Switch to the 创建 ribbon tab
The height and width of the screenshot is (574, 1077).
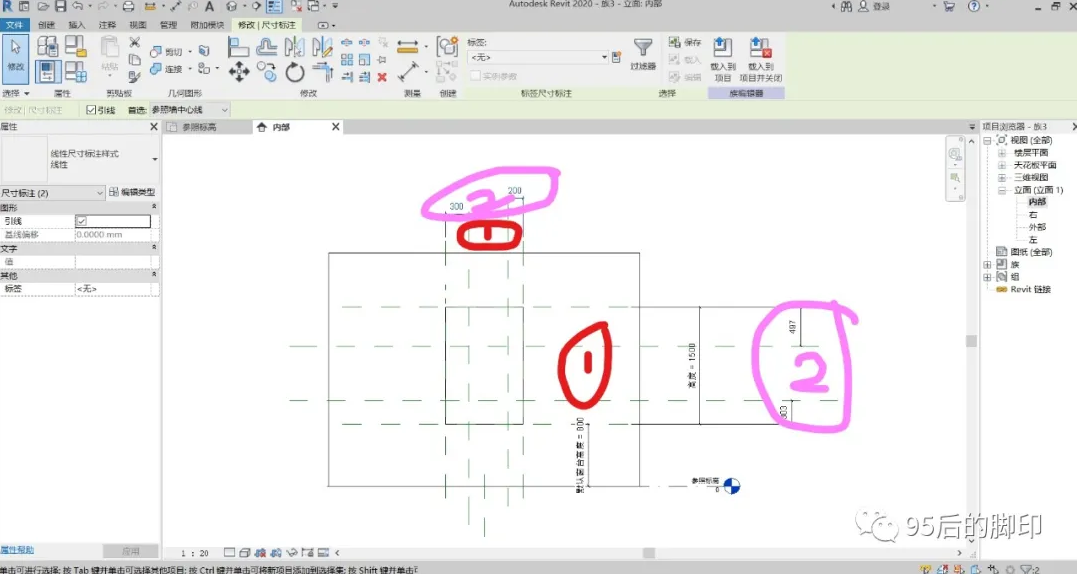point(47,25)
